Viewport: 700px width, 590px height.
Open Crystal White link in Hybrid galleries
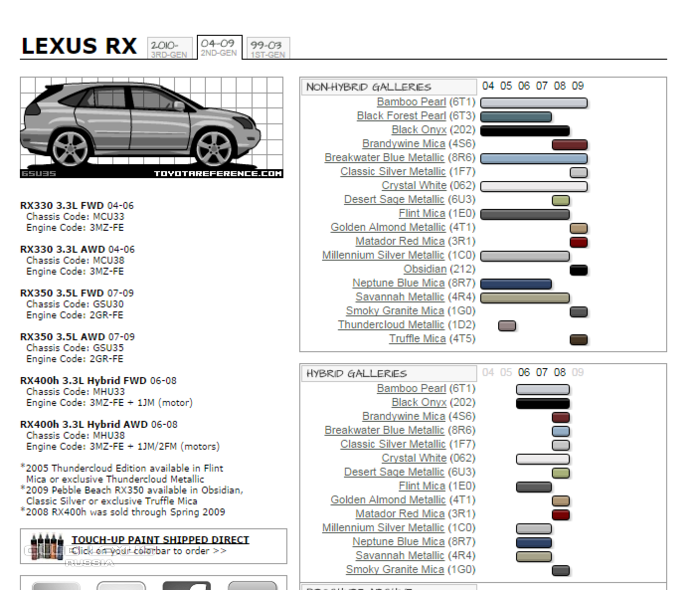tap(414, 458)
